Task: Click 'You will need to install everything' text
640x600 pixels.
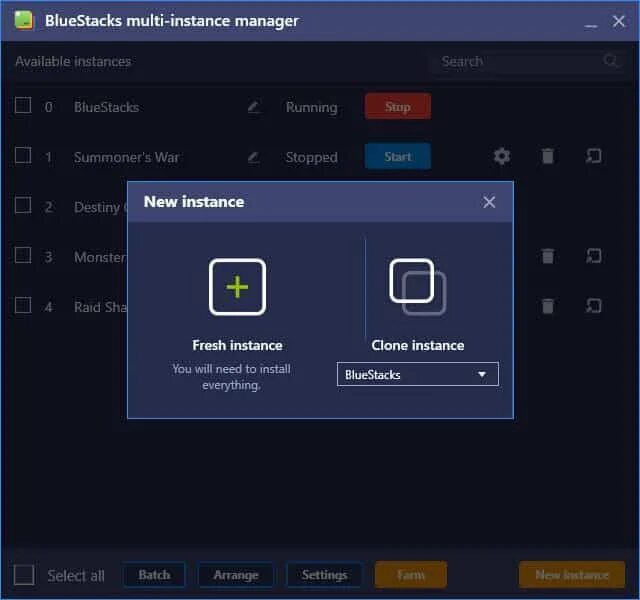Action: tap(231, 377)
